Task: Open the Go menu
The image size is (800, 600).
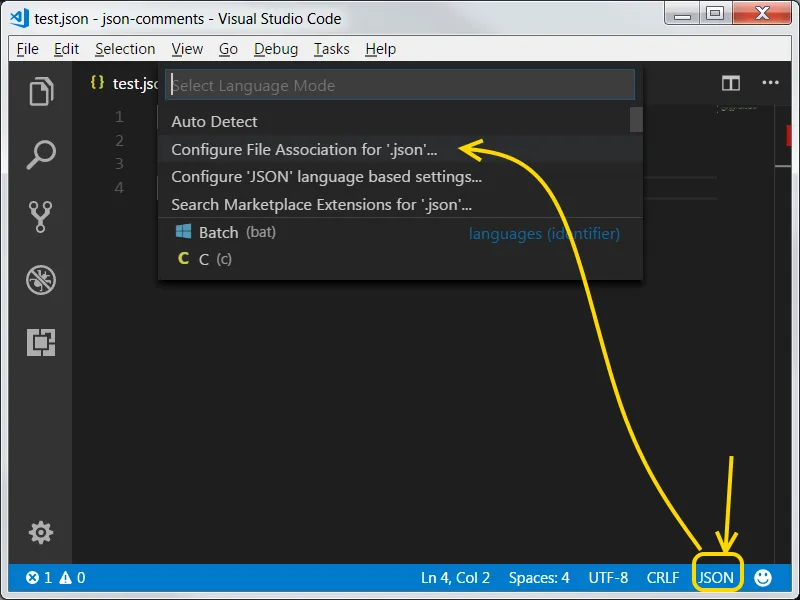Action: pos(228,49)
